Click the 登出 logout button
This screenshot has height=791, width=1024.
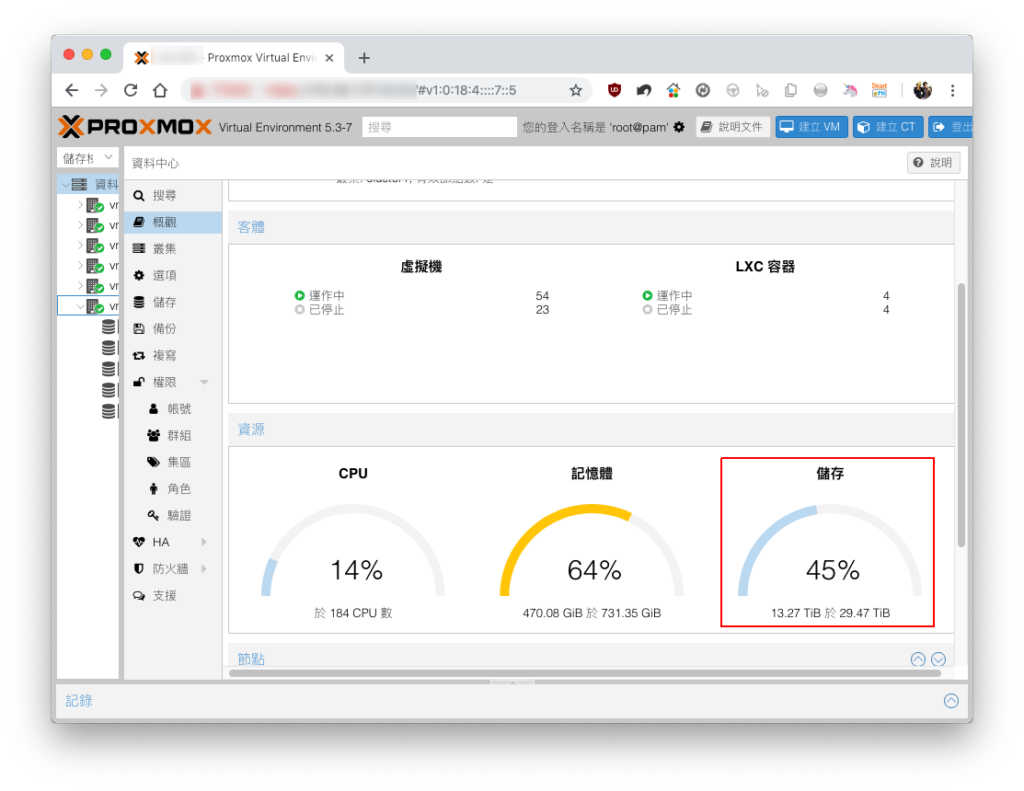tap(950, 127)
